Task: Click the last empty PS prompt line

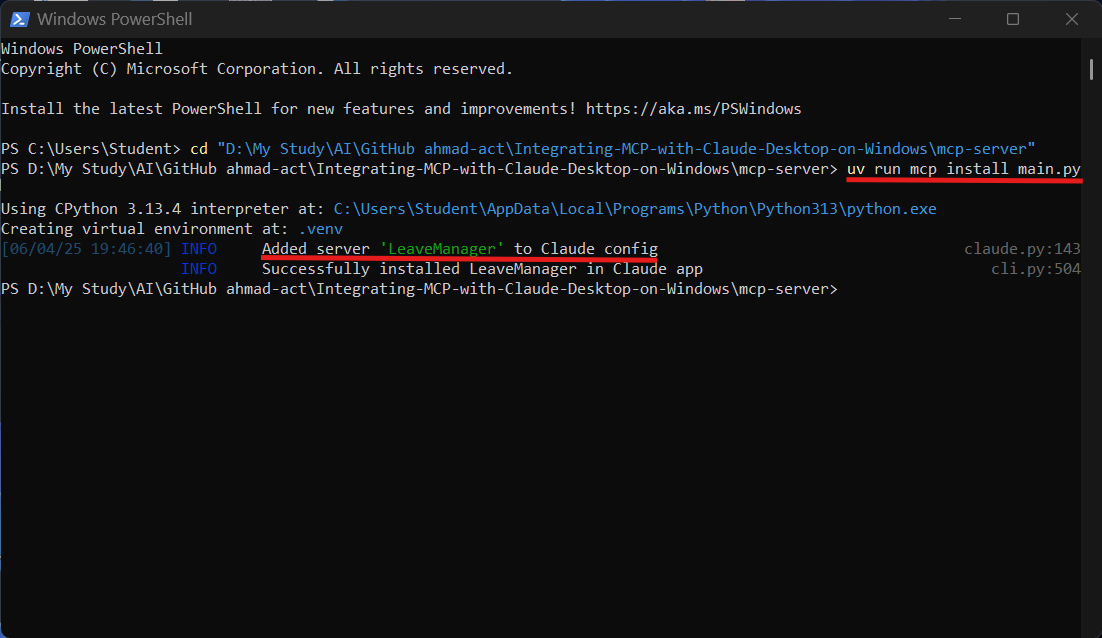Action: pos(419,289)
